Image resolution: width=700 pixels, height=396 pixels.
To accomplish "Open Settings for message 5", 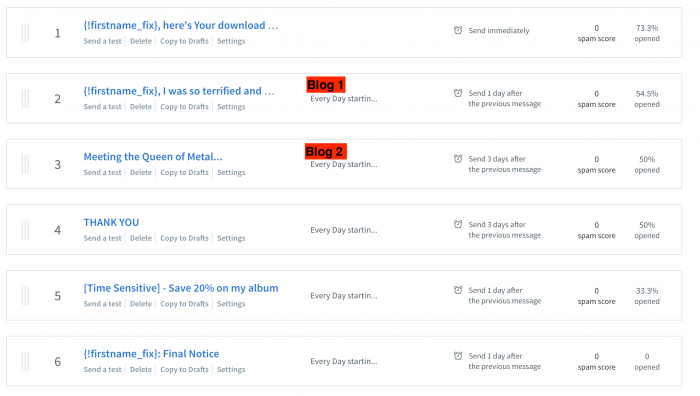I will coord(231,304).
